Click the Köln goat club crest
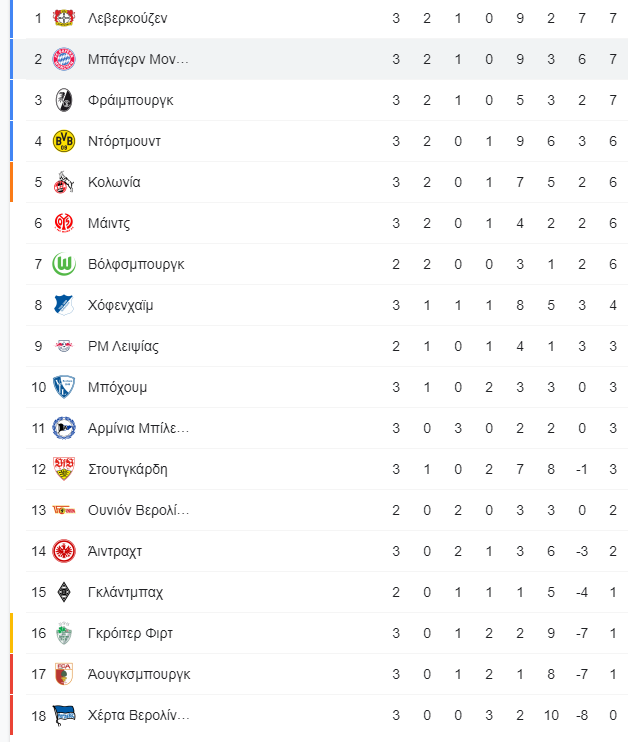628x742 pixels. click(64, 182)
